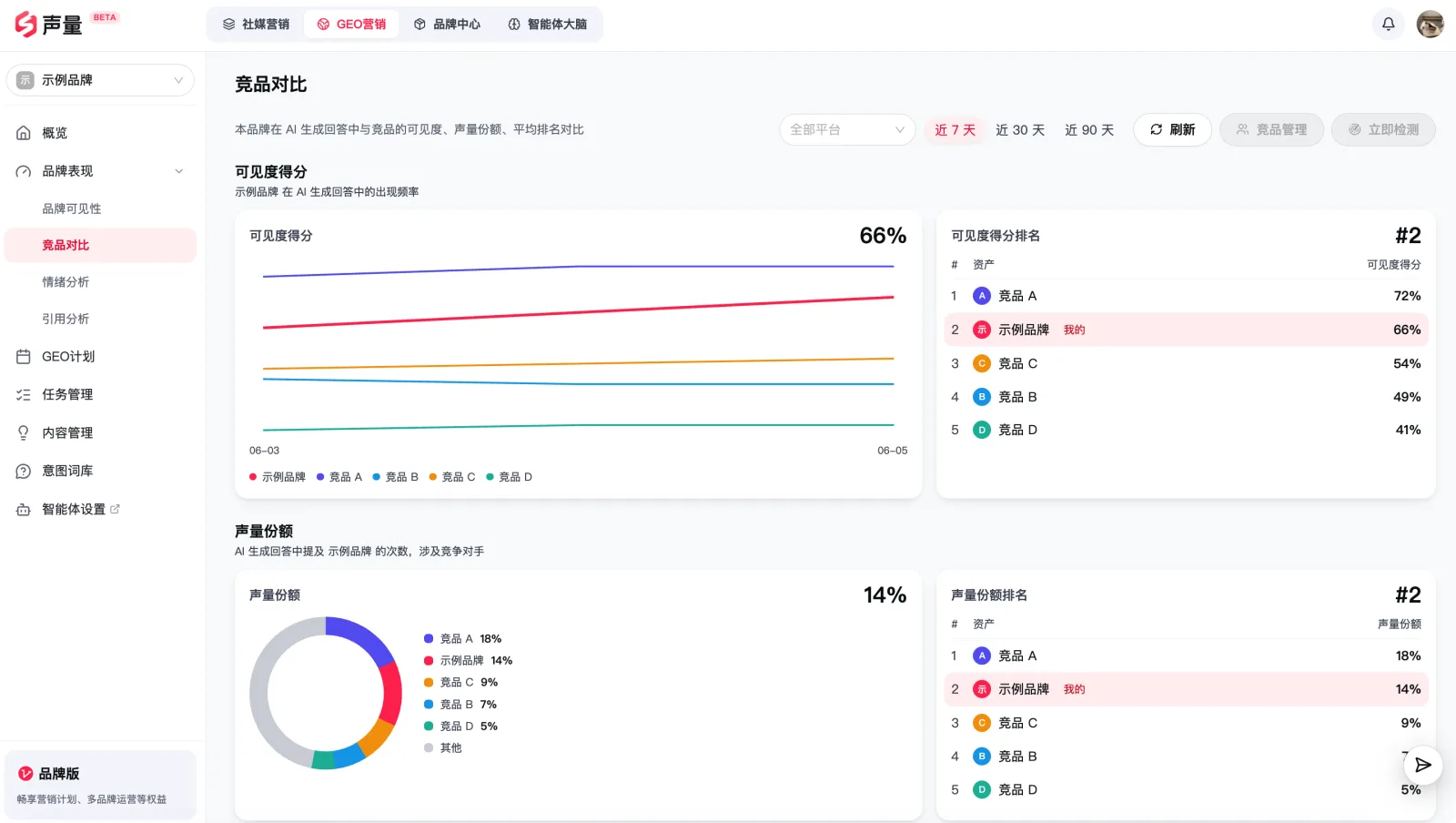Click the 品牌版 badge icon

click(x=25, y=774)
